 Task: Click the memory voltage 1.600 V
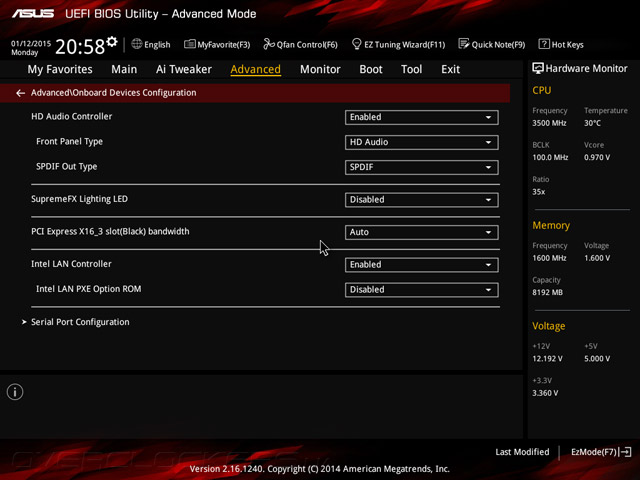[597, 258]
